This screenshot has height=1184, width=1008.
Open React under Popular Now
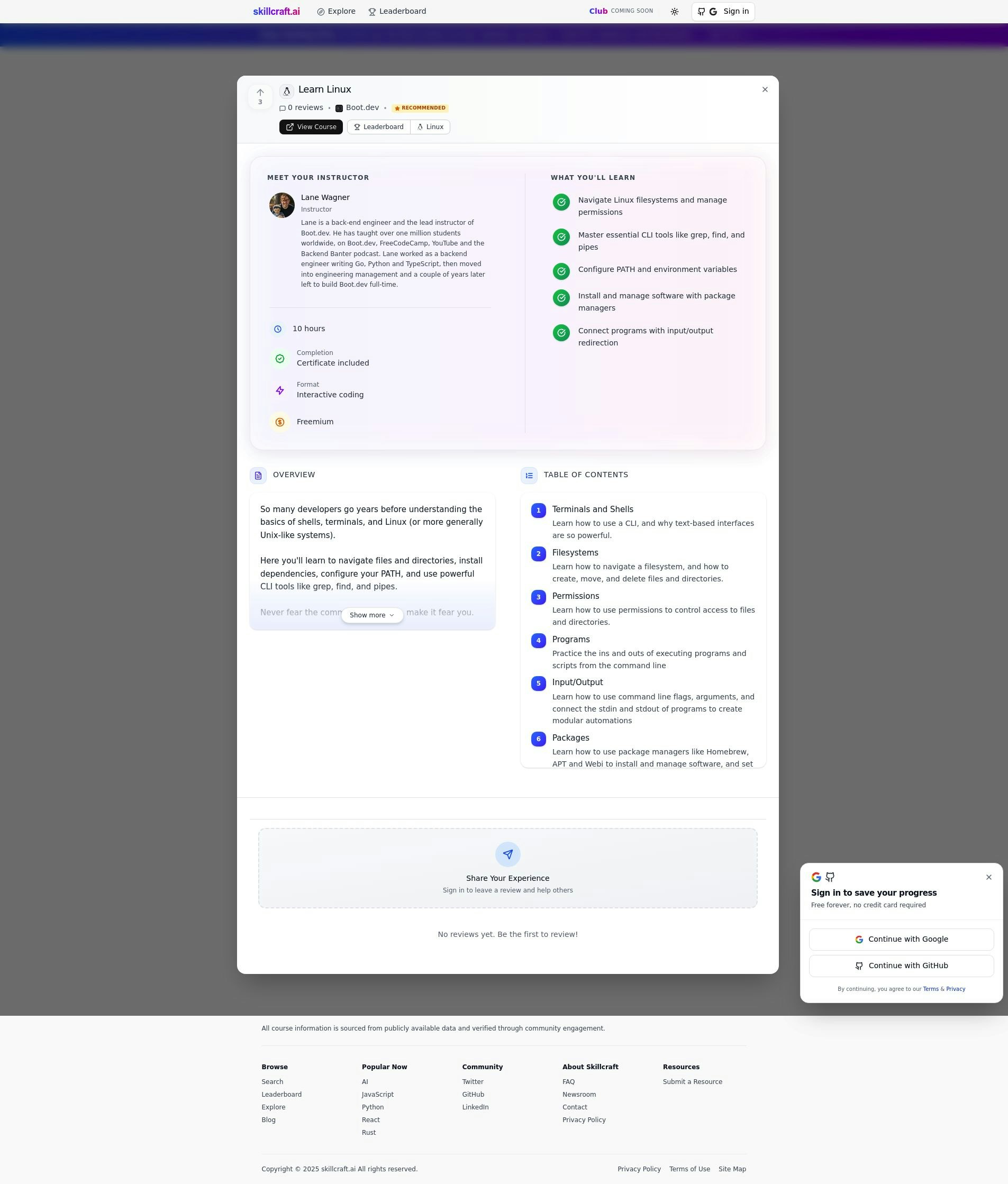[370, 1120]
